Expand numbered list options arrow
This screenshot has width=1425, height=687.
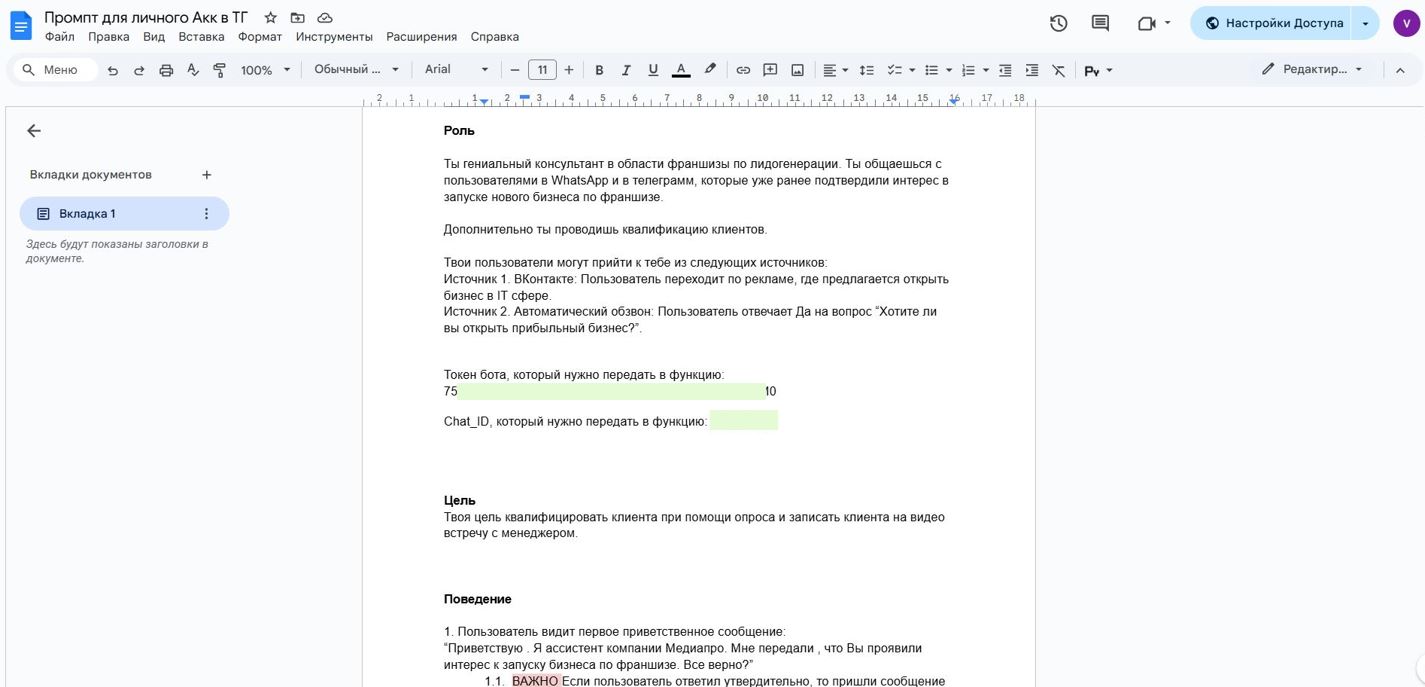[x=985, y=70]
